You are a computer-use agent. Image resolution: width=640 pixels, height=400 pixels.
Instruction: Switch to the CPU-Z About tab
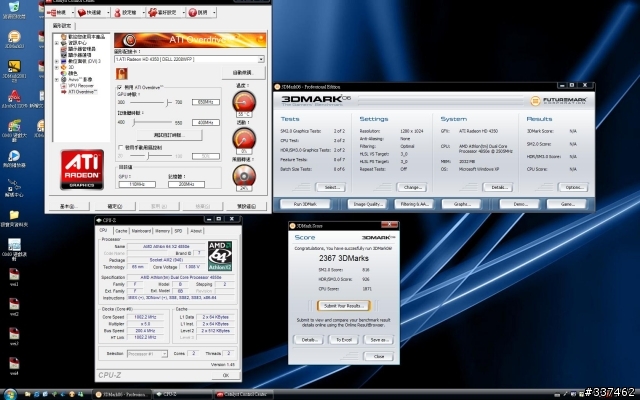[x=196, y=231]
